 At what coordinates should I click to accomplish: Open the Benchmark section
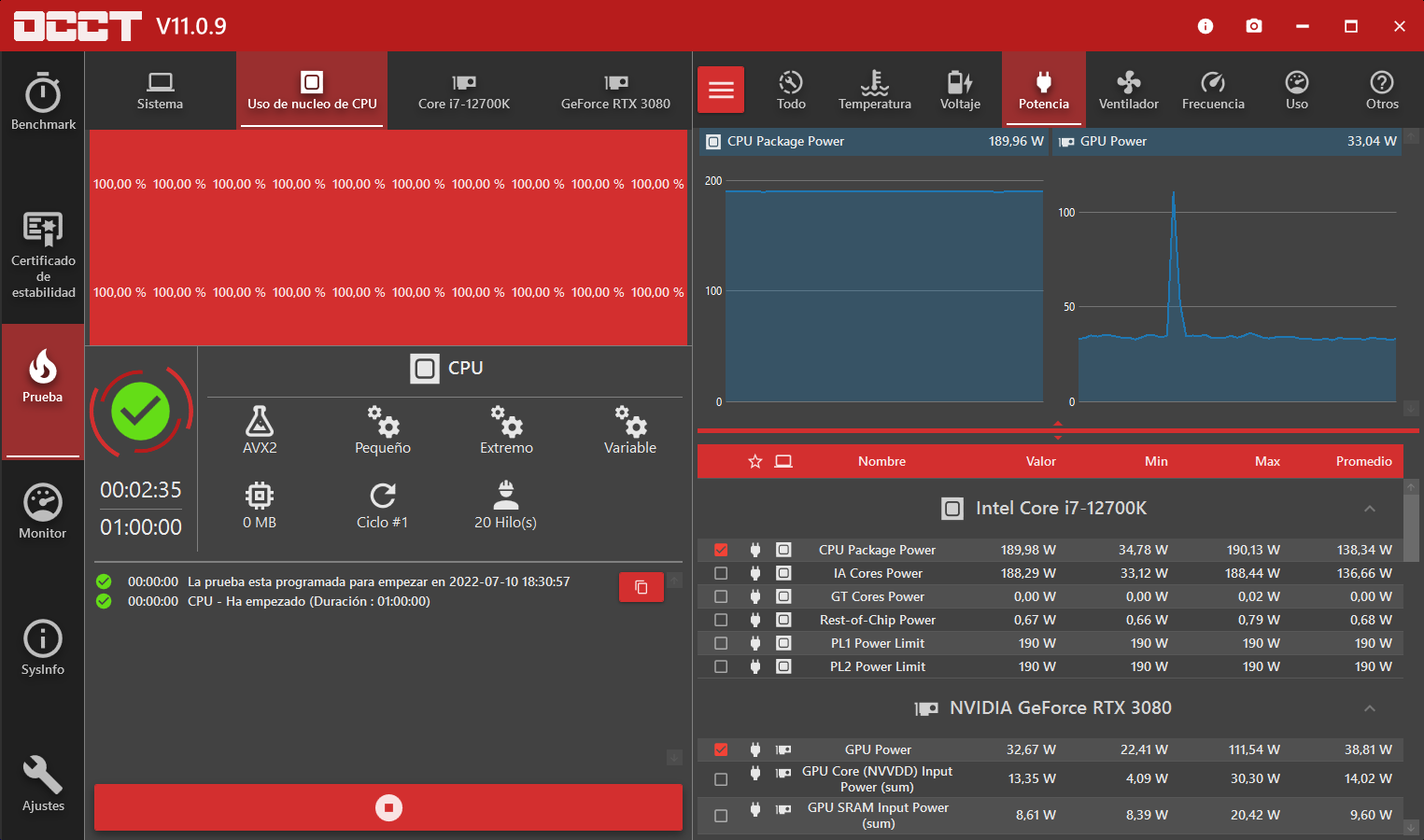43,101
